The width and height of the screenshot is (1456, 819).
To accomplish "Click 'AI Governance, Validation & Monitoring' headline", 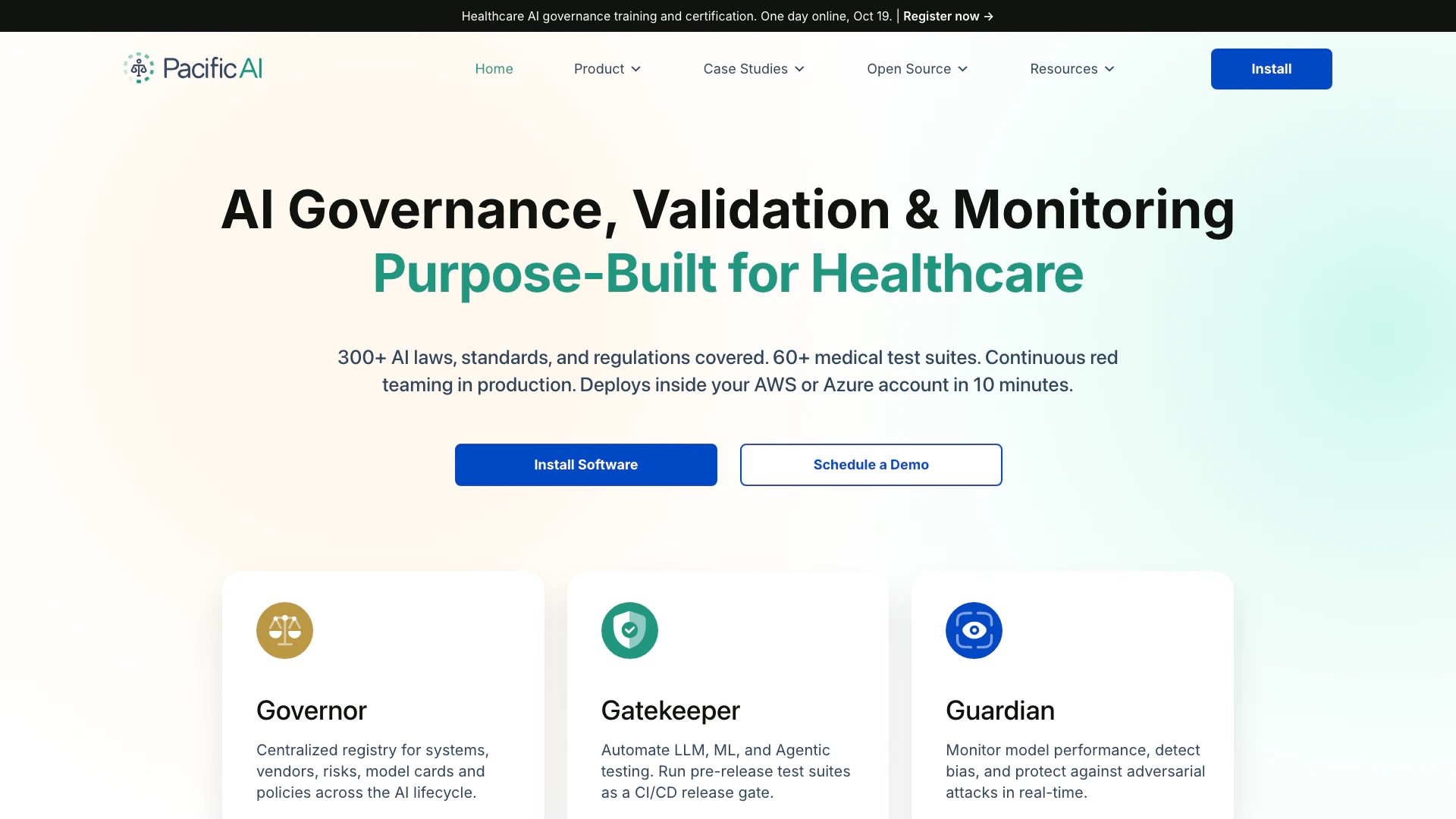I will [x=728, y=209].
